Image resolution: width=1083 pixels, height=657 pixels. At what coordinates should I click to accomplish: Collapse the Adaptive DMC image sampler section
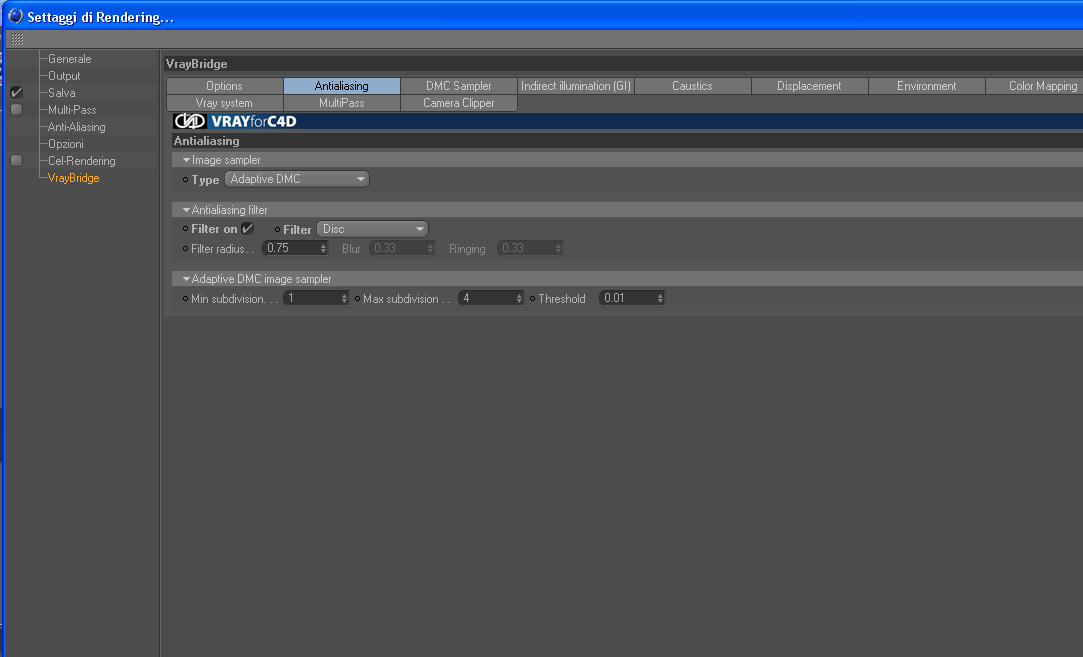(186, 279)
